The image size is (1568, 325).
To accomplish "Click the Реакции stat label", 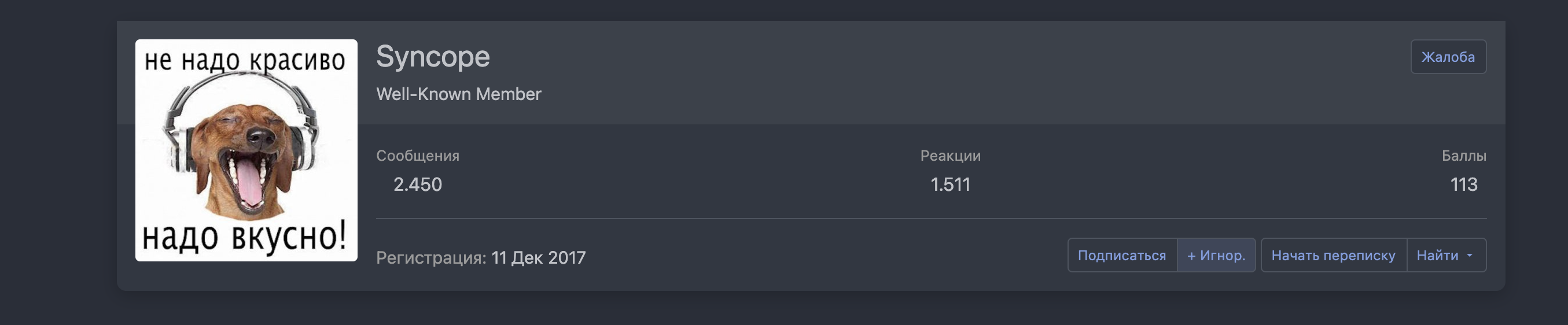I will tap(950, 156).
